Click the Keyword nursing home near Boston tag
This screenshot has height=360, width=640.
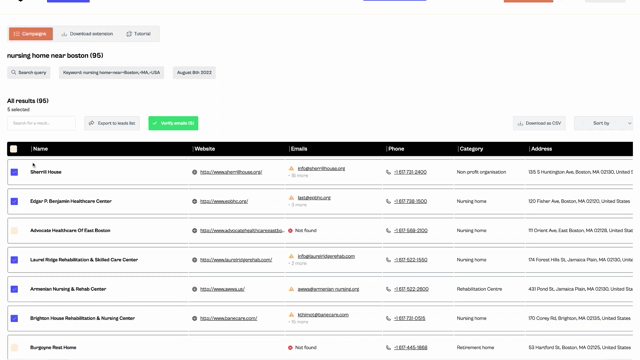[x=111, y=73]
